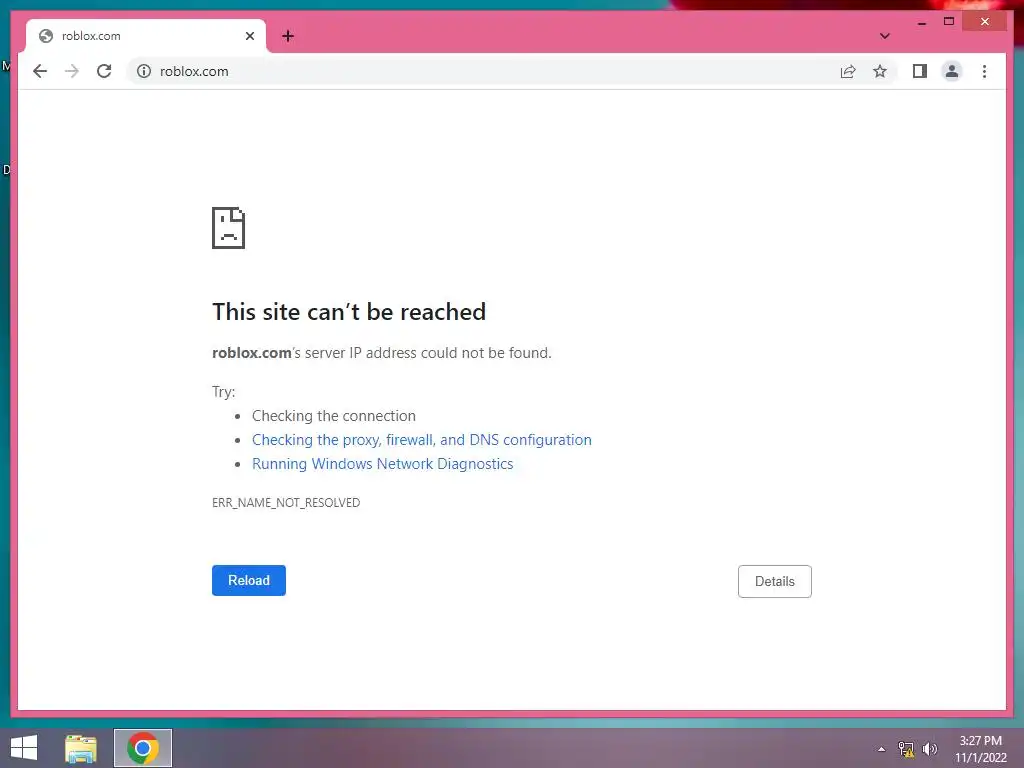Viewport: 1024px width, 768px height.
Task: Expand the tab search chevron
Action: click(885, 36)
